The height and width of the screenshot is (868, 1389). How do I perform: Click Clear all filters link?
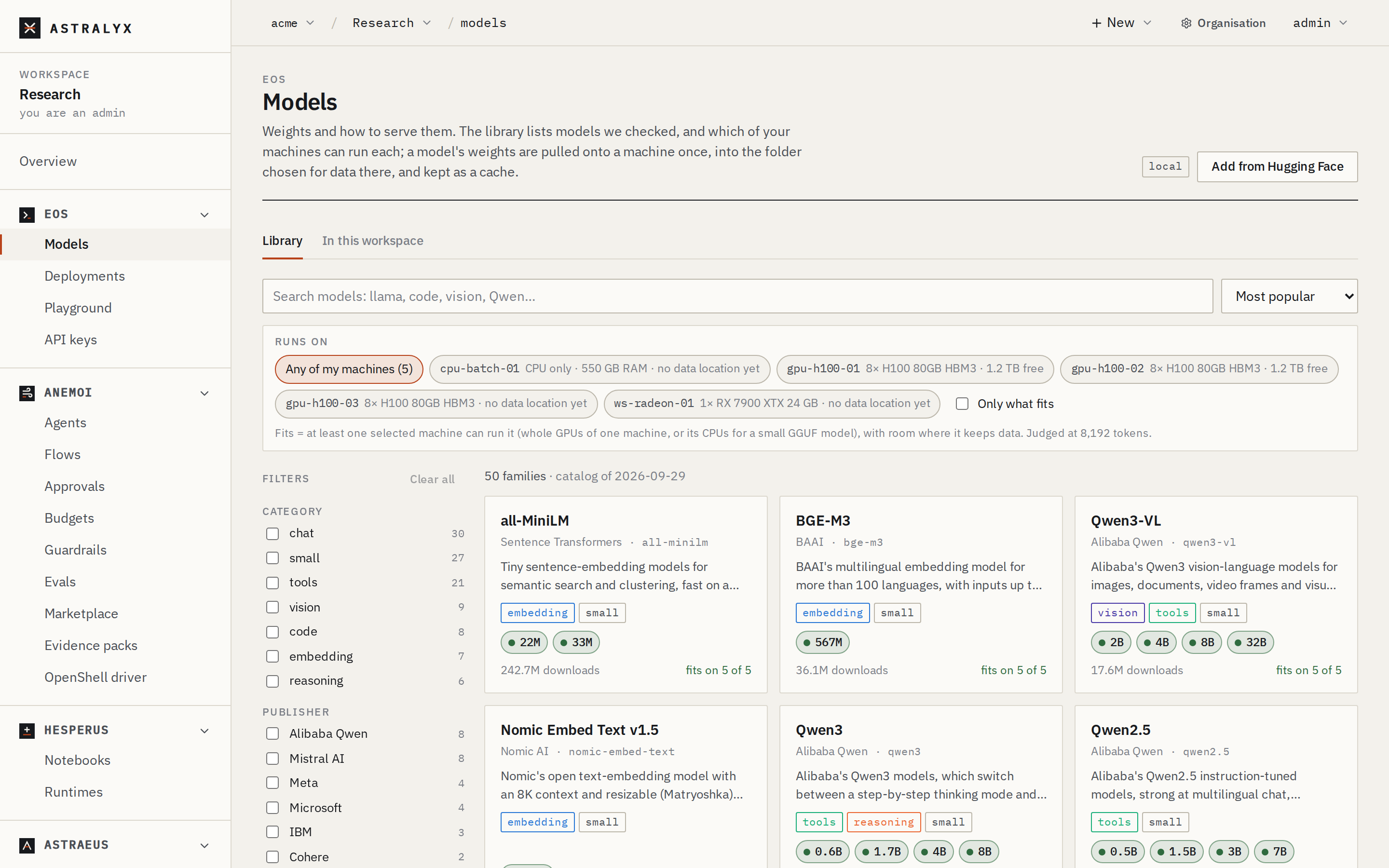pos(432,479)
